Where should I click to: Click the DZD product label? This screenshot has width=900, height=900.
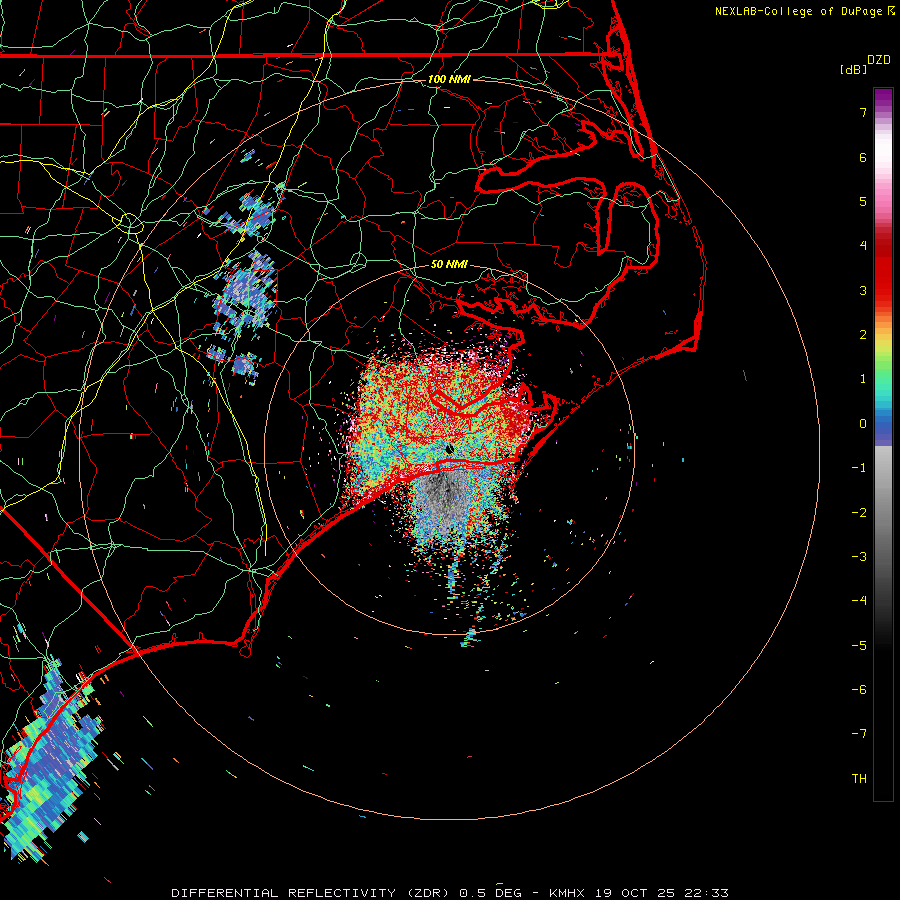(x=879, y=60)
